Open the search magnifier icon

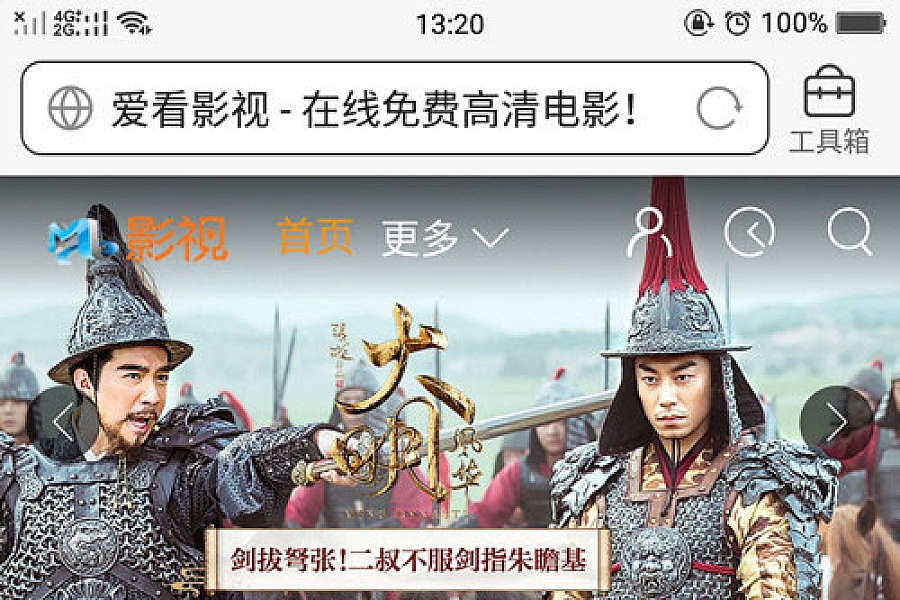[850, 231]
